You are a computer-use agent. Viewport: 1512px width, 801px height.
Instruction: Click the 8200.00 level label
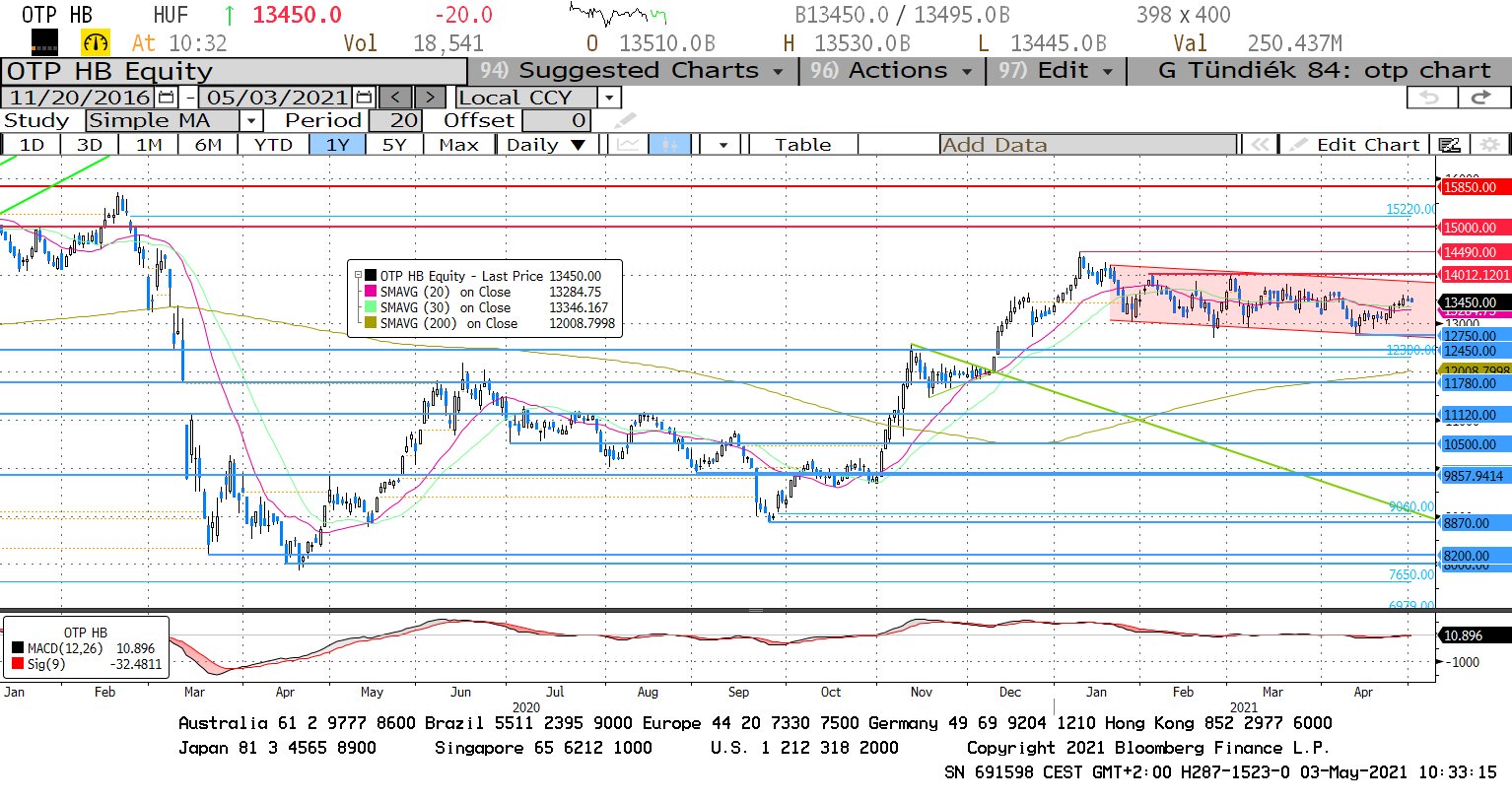coord(1474,556)
